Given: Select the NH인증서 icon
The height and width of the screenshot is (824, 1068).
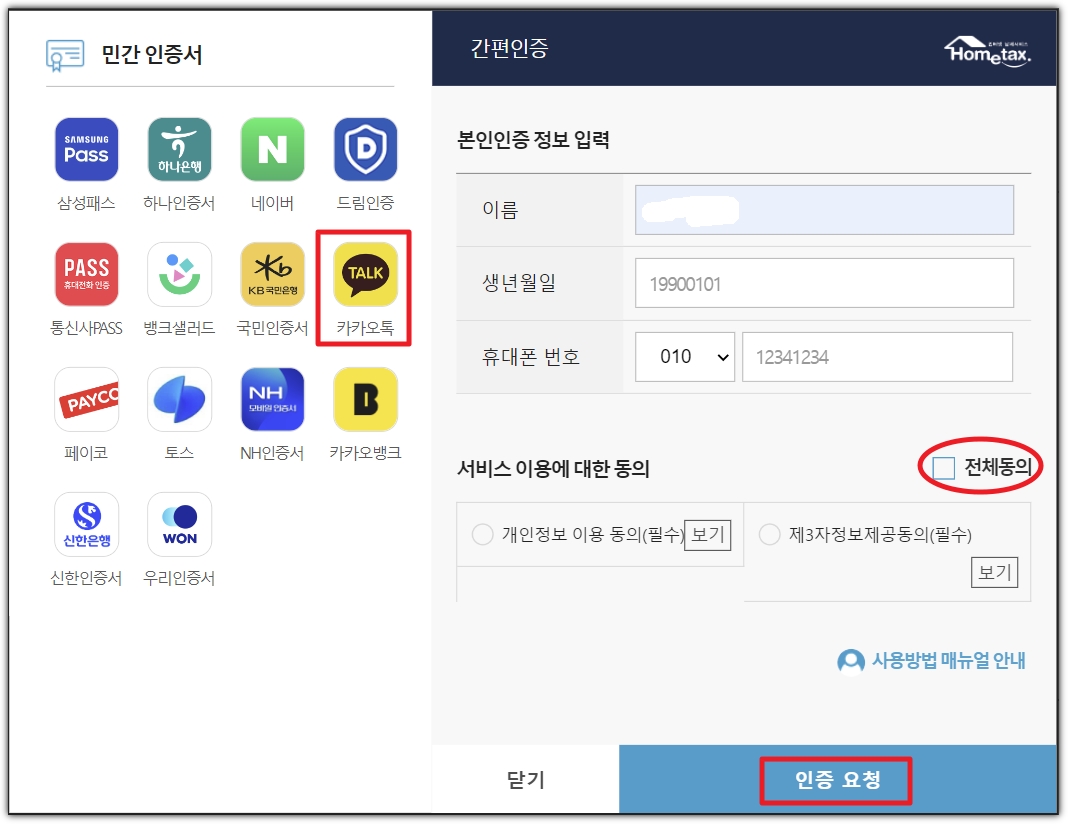Looking at the screenshot, I should tap(272, 398).
